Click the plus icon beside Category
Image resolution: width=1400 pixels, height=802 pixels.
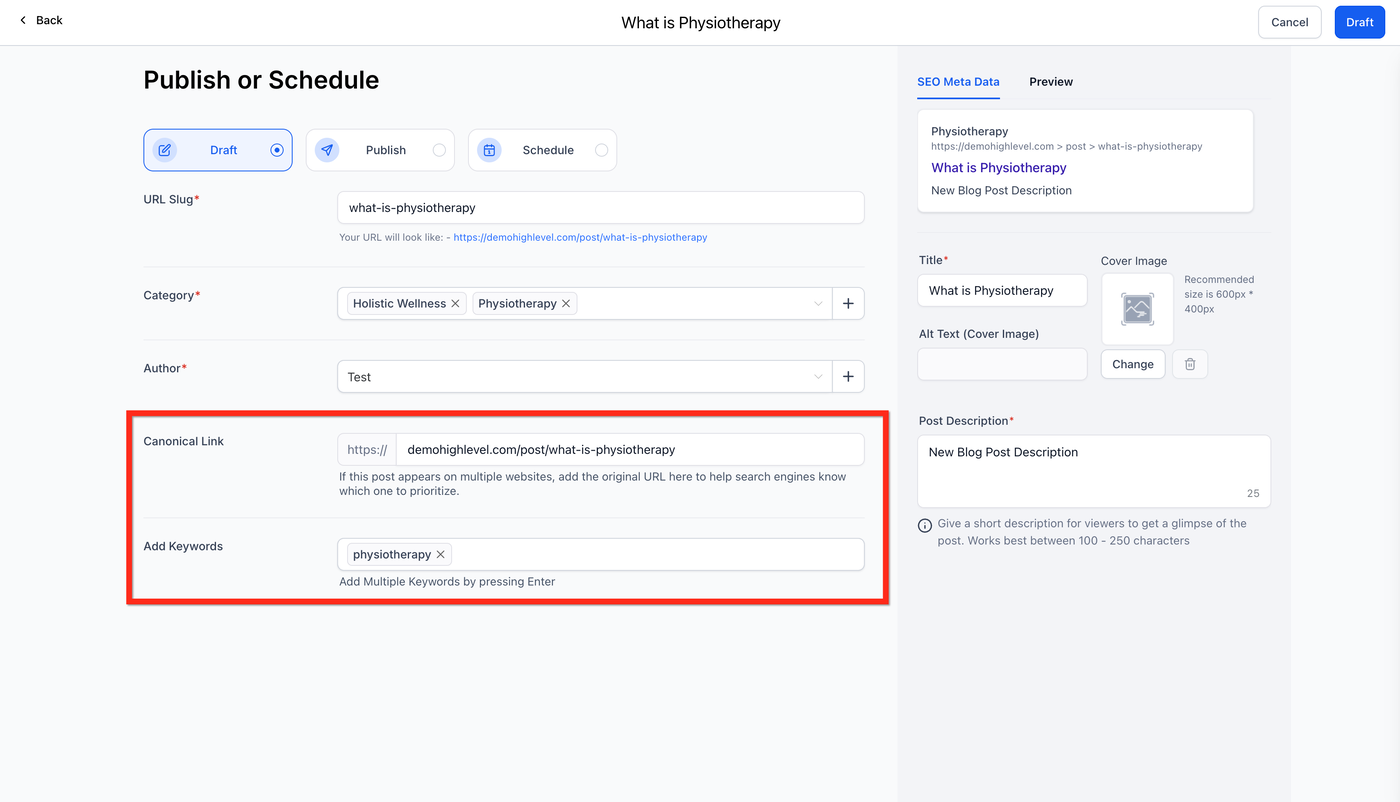click(848, 304)
